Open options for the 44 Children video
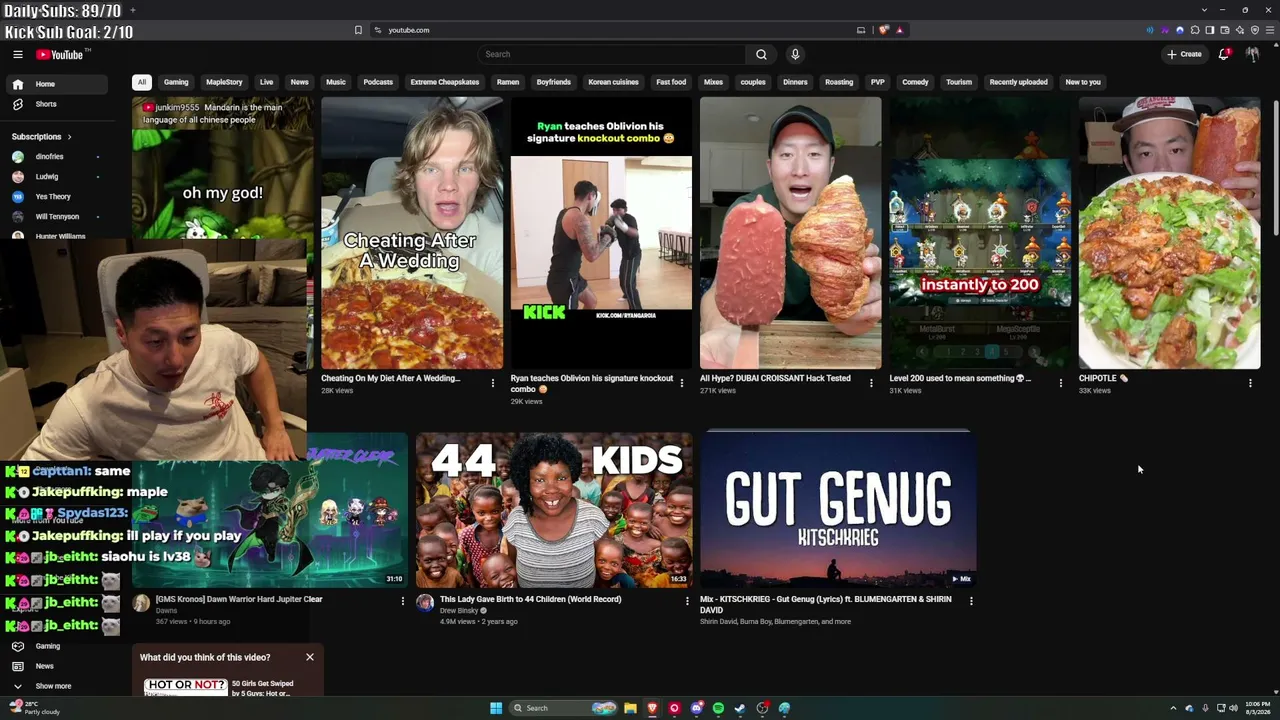This screenshot has height=720, width=1280. click(687, 601)
